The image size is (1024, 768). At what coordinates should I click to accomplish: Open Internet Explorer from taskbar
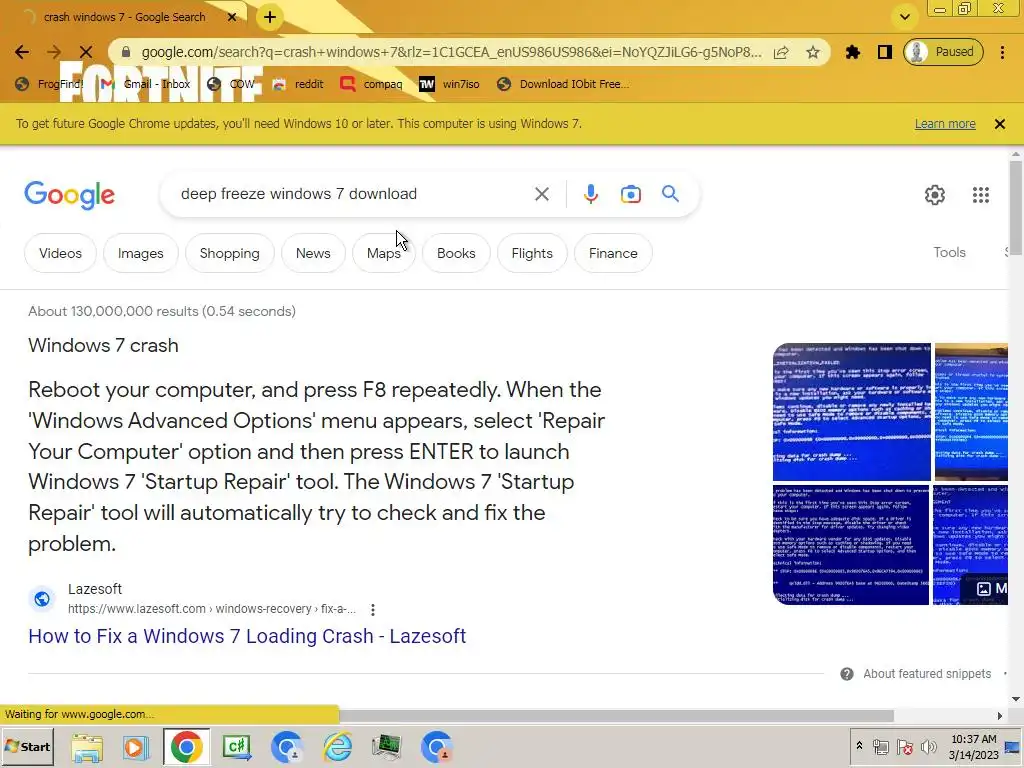pos(338,747)
